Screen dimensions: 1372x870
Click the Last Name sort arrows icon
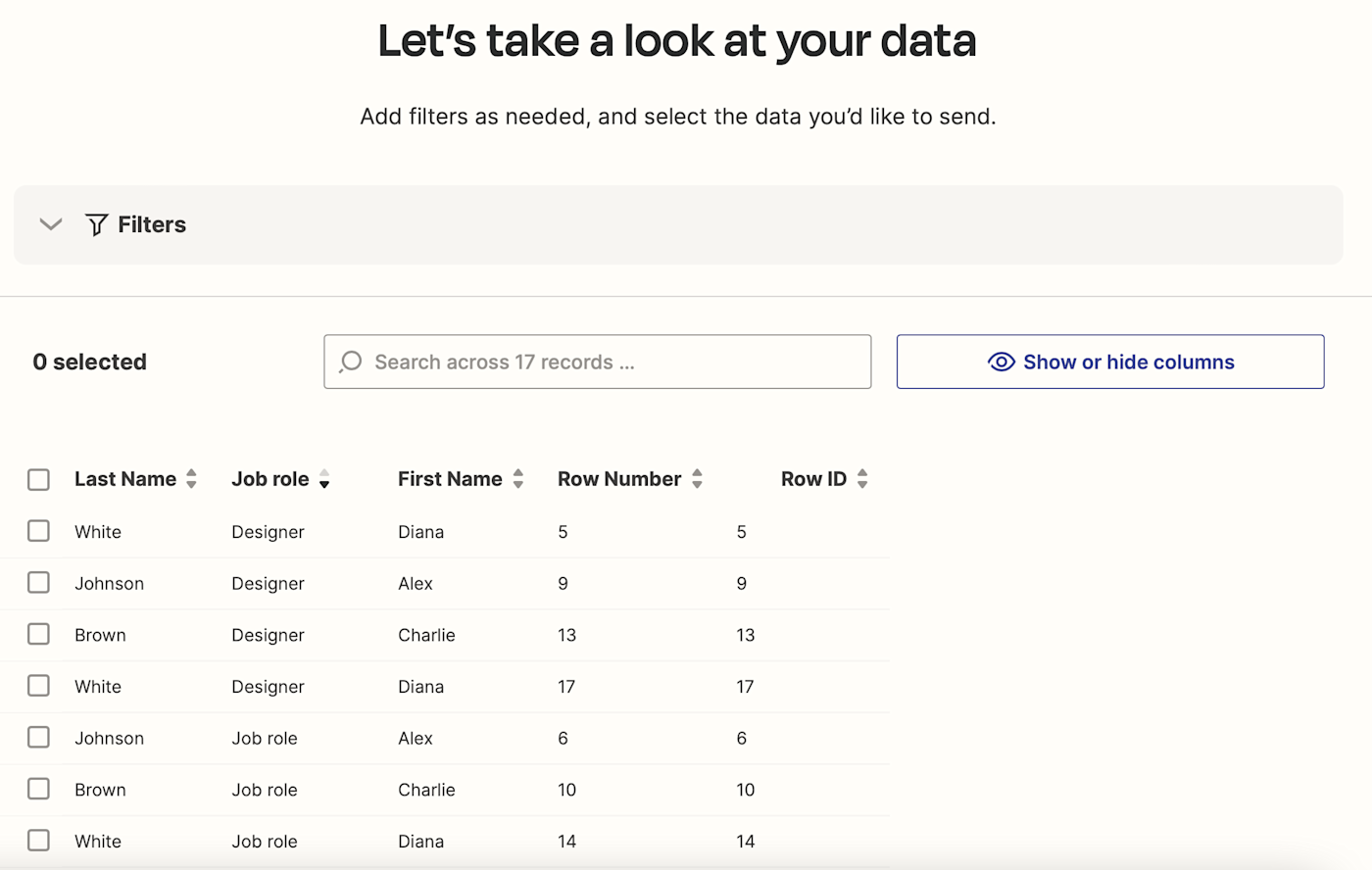191,479
